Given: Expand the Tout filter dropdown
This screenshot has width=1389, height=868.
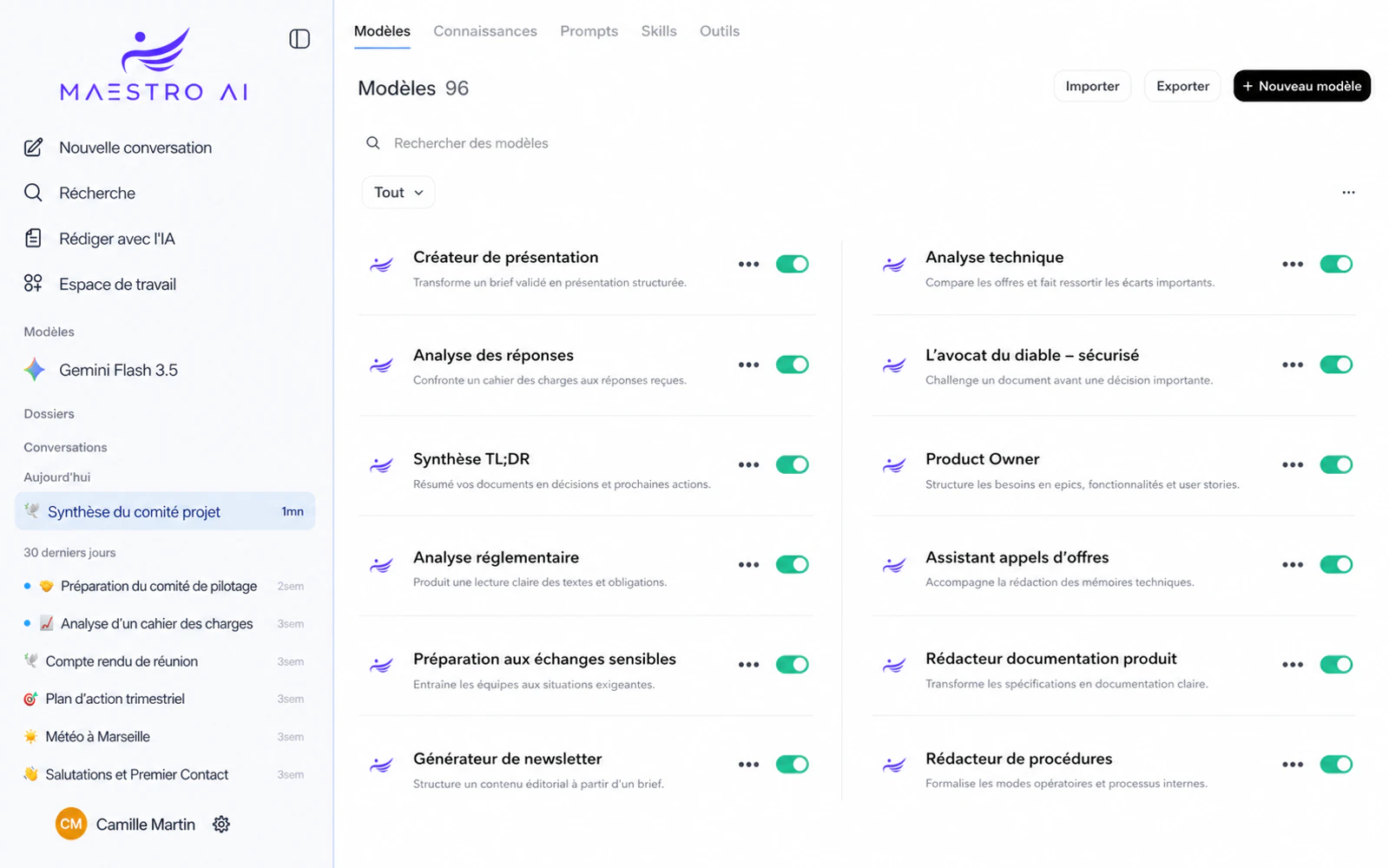Looking at the screenshot, I should pyautogui.click(x=398, y=193).
